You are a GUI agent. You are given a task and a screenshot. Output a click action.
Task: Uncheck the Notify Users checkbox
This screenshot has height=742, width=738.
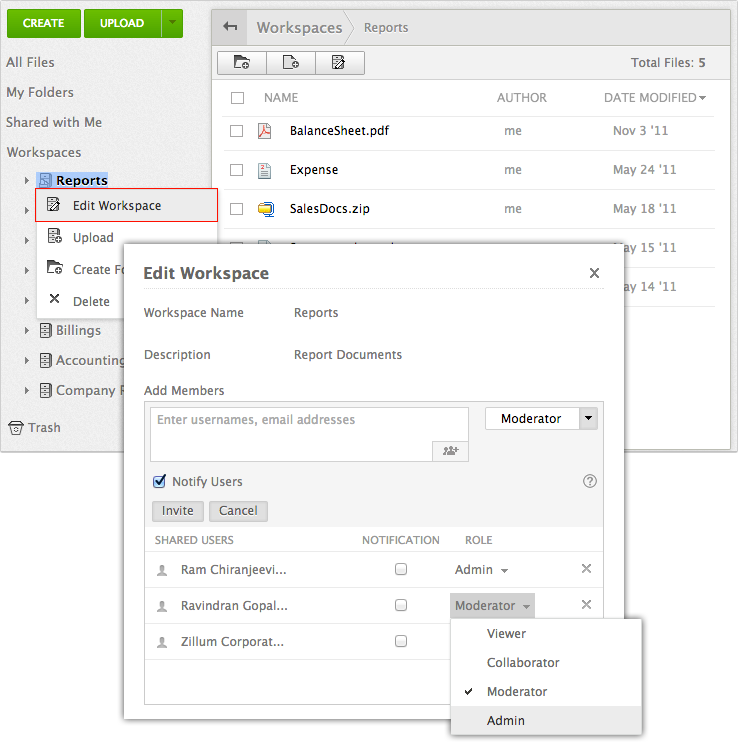(159, 481)
